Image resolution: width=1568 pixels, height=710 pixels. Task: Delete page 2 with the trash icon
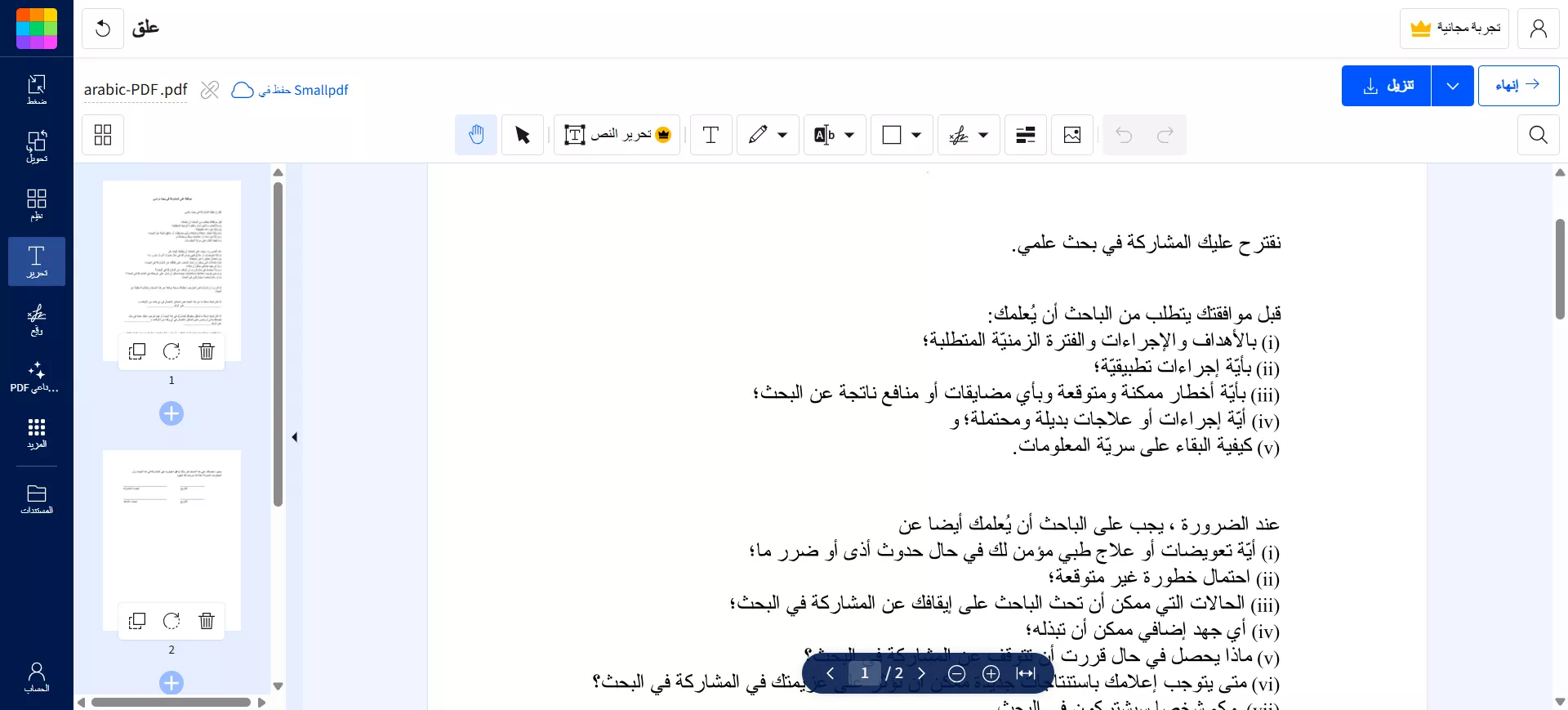[207, 621]
